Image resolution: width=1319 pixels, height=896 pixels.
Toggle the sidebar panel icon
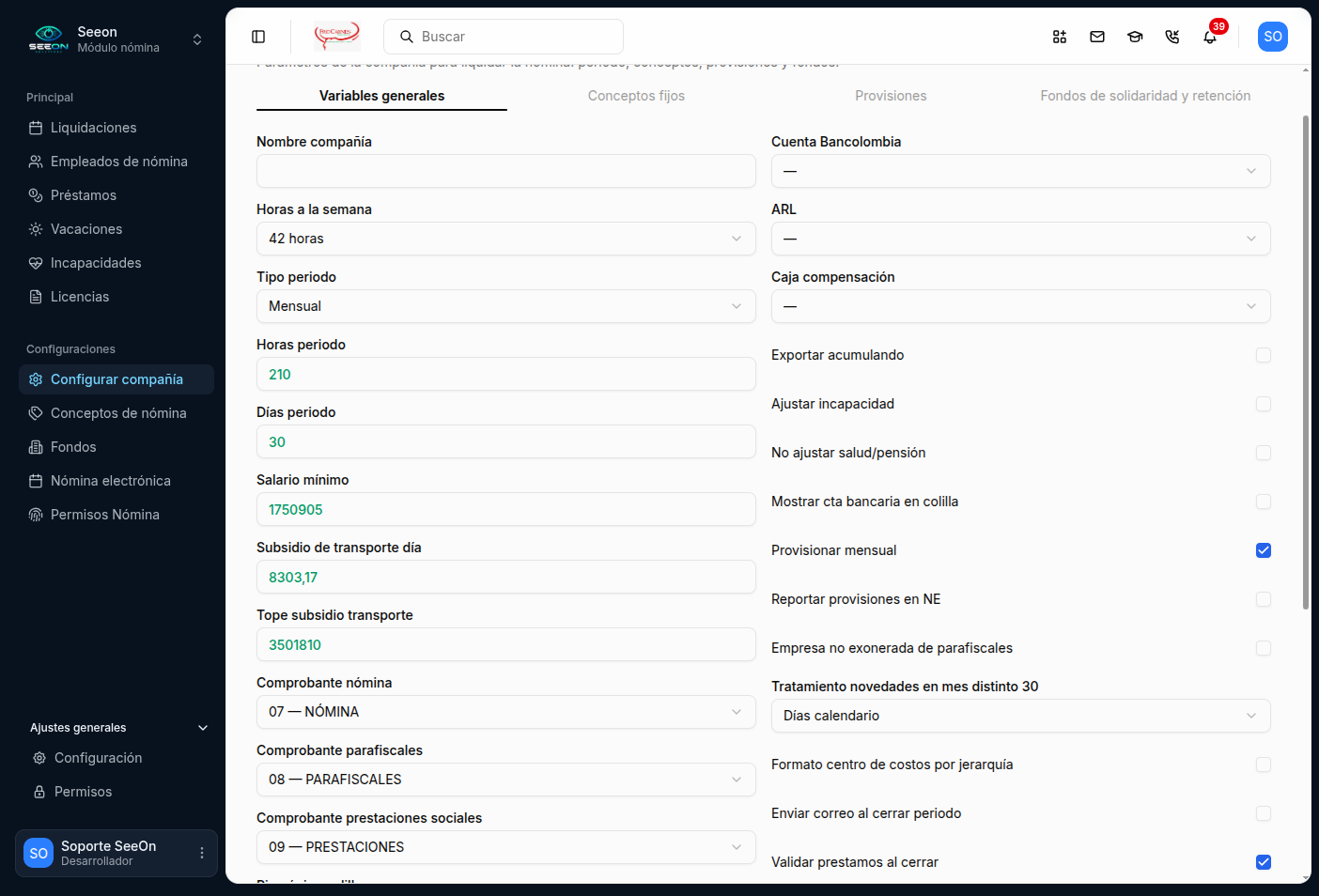point(258,37)
